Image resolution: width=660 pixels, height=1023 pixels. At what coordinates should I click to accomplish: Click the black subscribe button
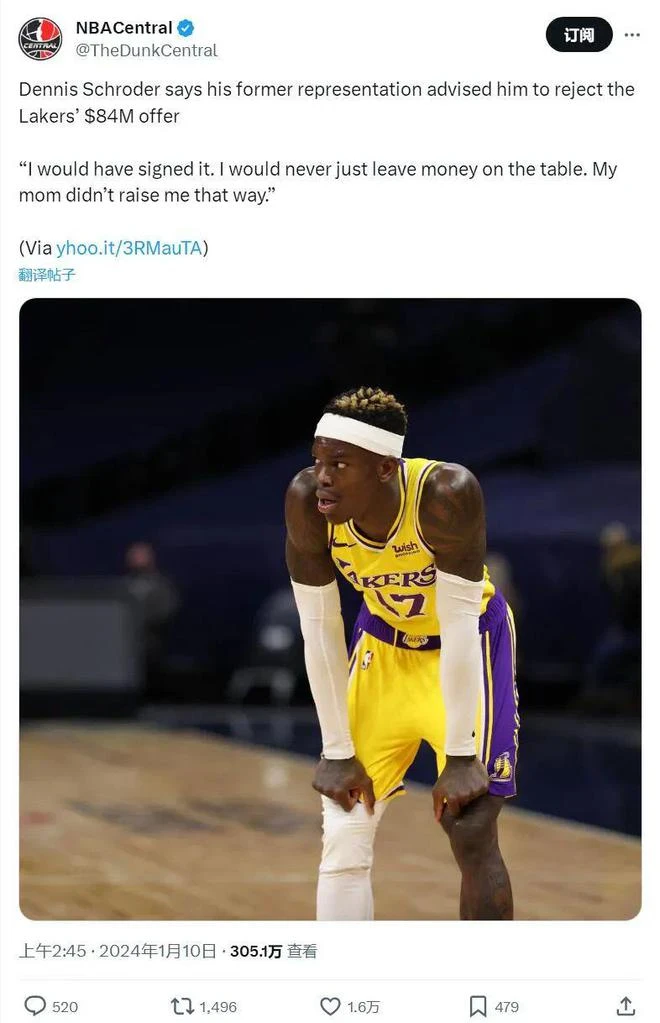[x=579, y=35]
